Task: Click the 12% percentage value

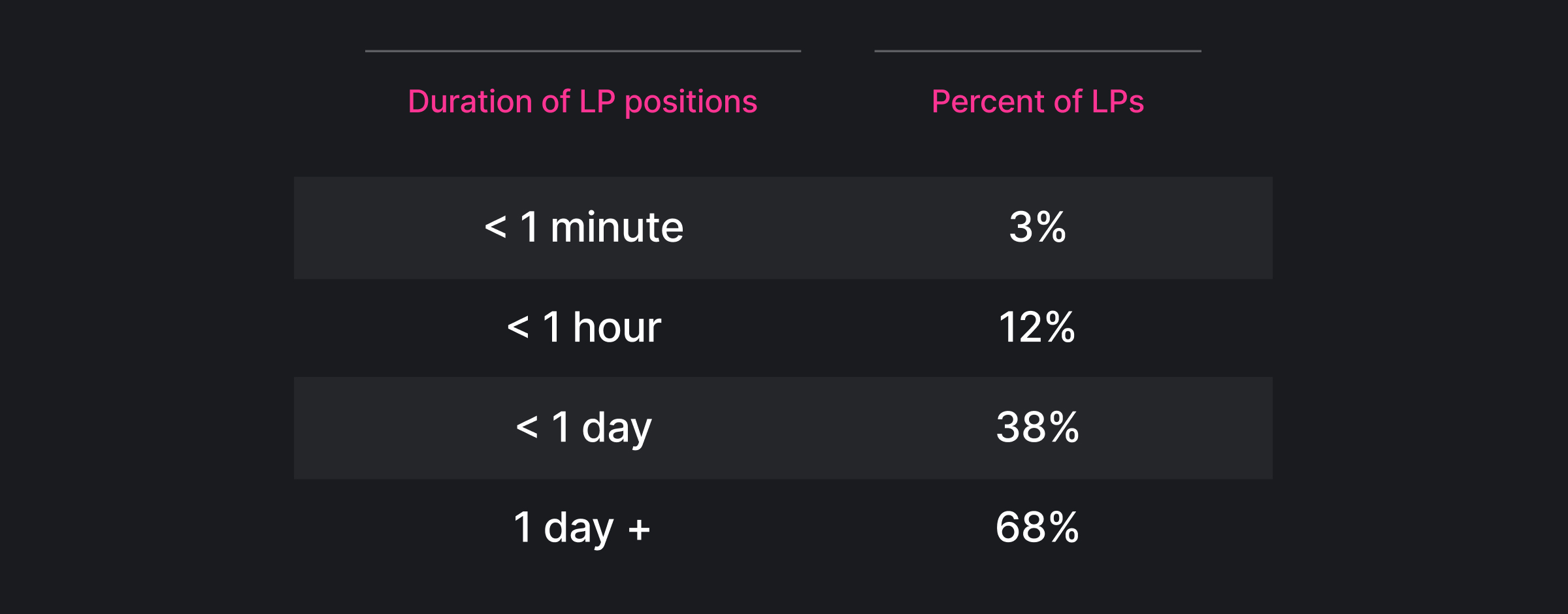Action: (x=1037, y=327)
